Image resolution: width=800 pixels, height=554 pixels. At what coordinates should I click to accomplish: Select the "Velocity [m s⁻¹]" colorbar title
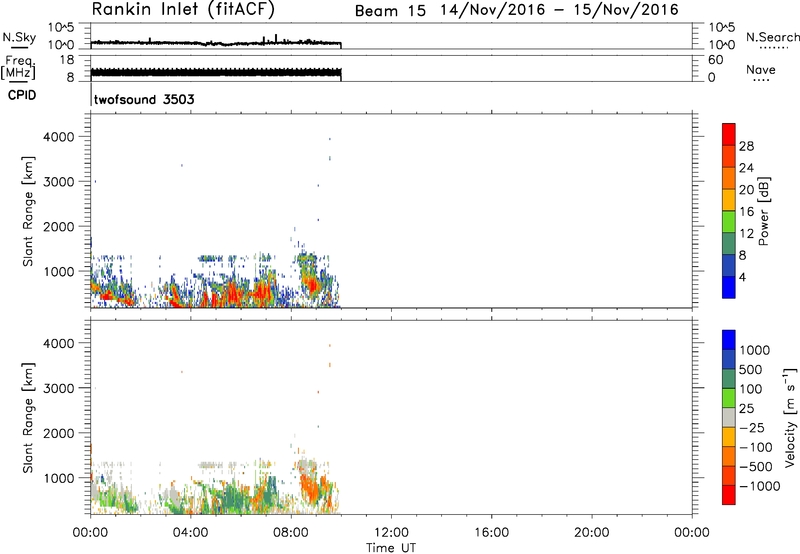[790, 417]
